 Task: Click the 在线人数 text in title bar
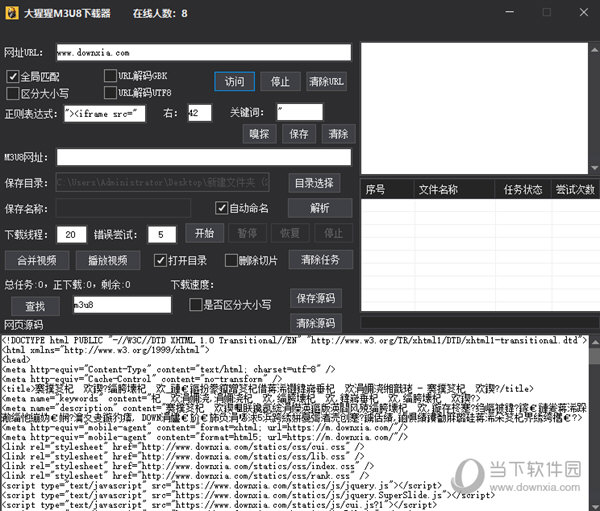coord(160,13)
